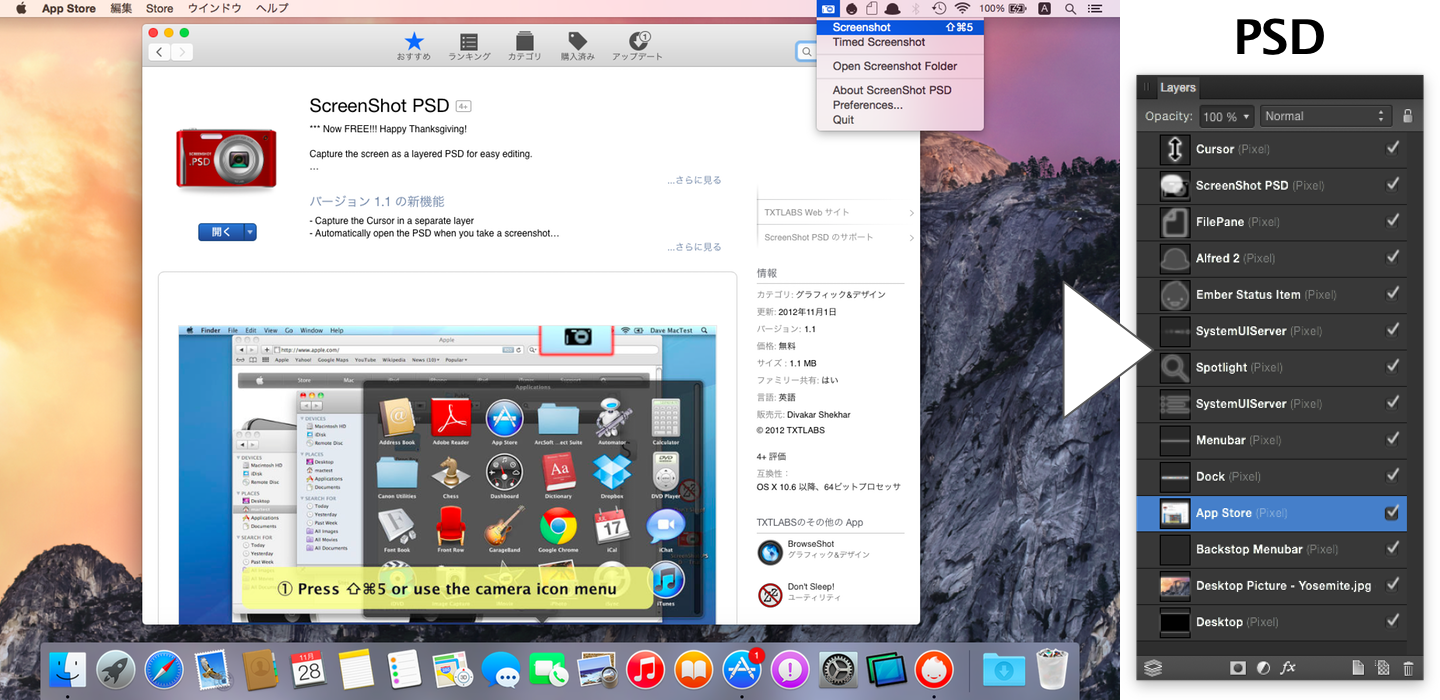Click the mask layer icon in Layers panel footer
This screenshot has width=1440, height=700.
1237,667
